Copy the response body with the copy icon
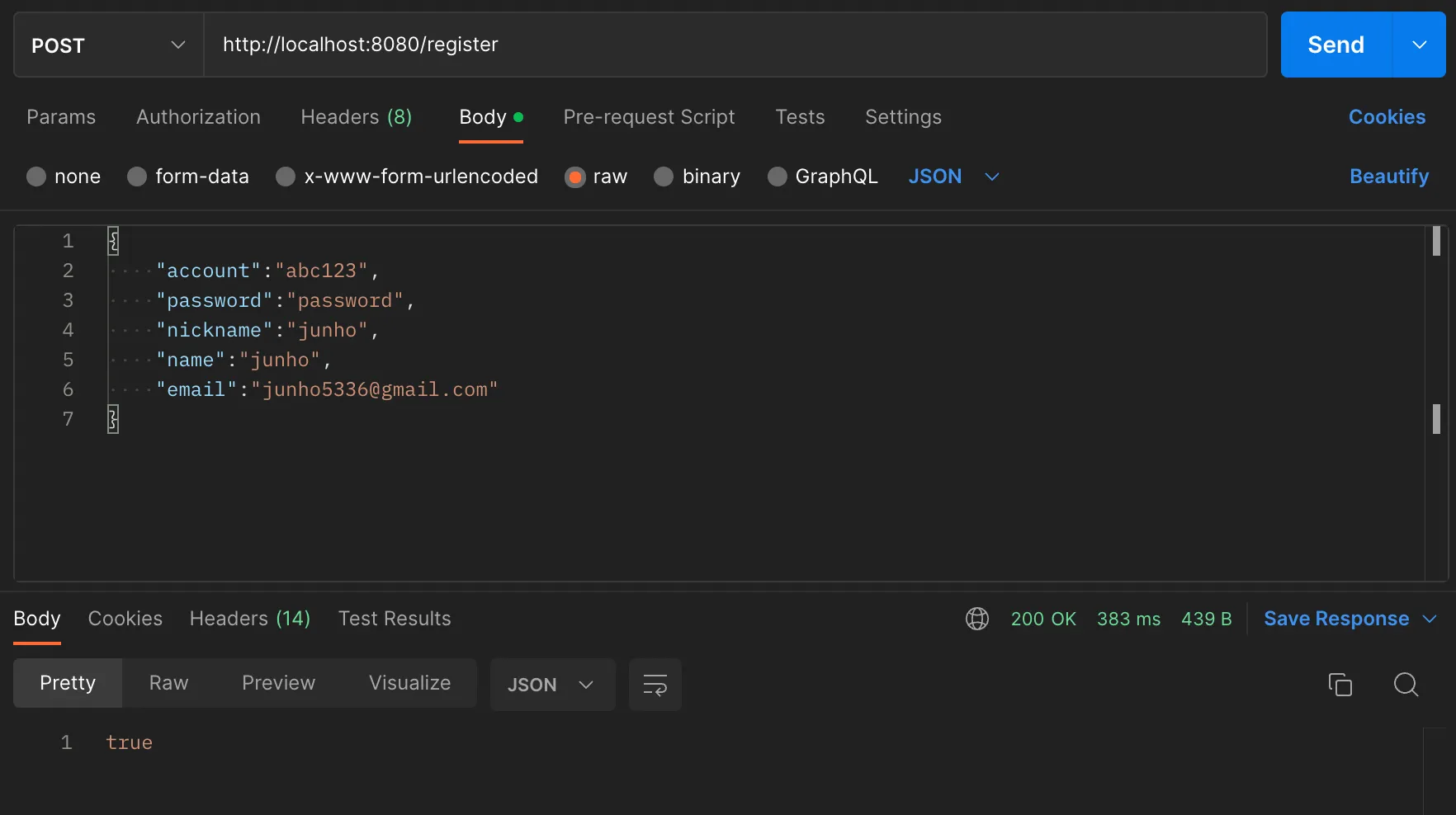 pyautogui.click(x=1340, y=685)
